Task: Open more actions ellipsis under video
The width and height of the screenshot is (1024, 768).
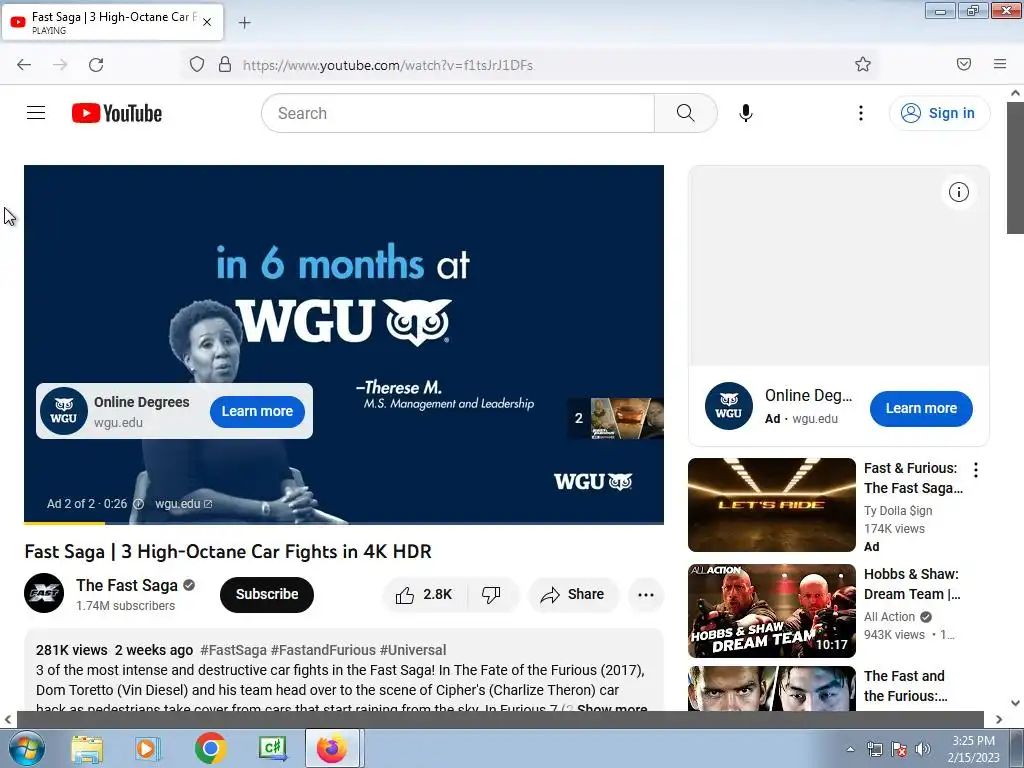Action: click(x=646, y=594)
